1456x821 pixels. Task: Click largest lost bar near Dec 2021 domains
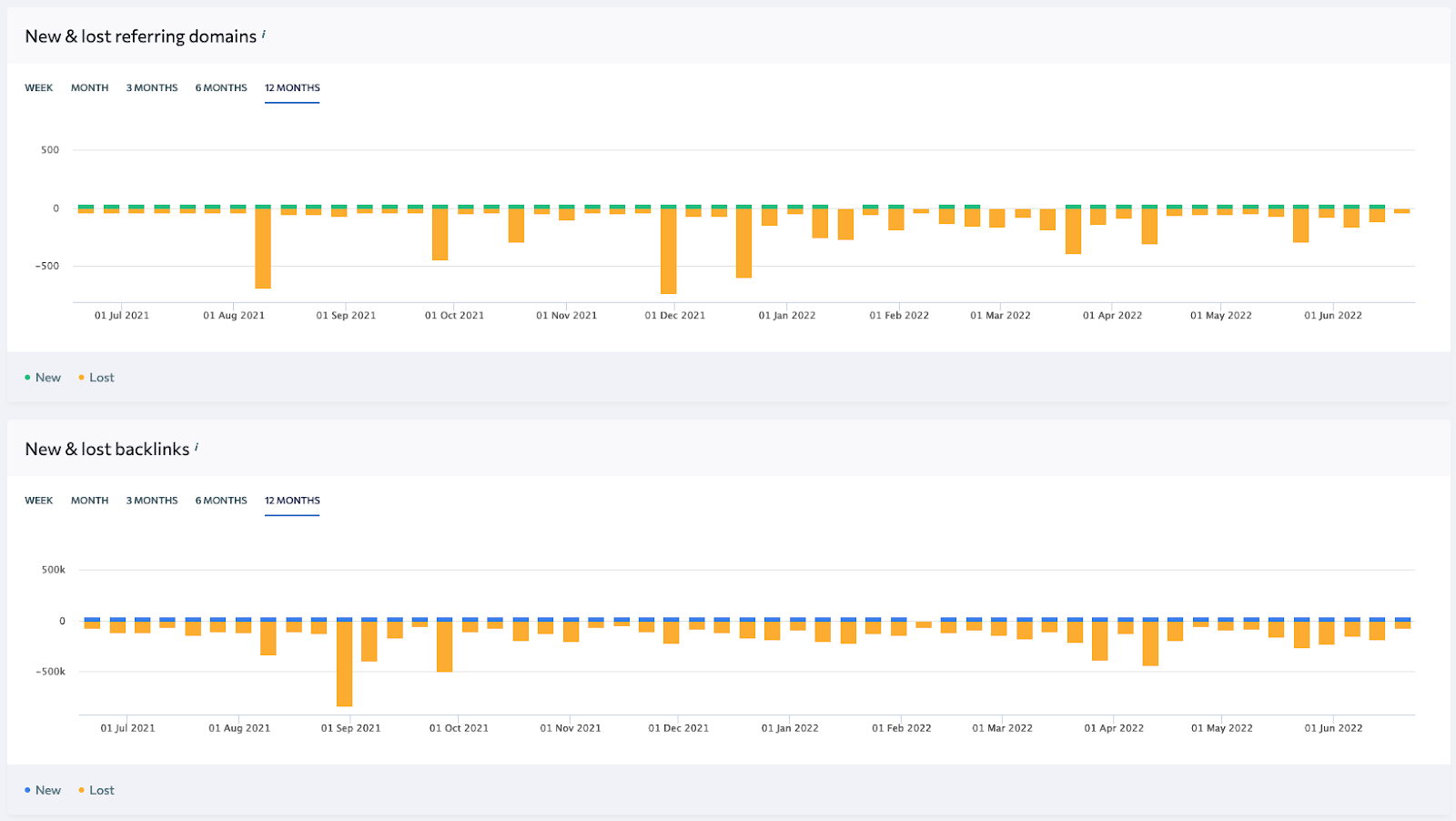tap(668, 251)
